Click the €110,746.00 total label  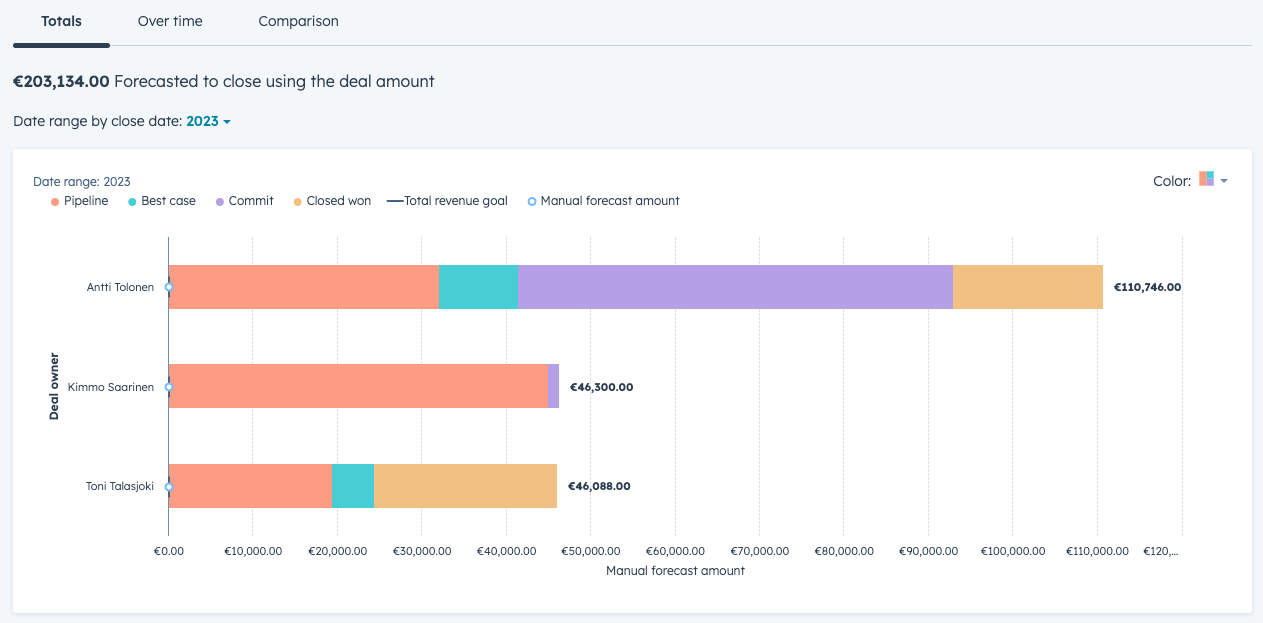point(1147,287)
